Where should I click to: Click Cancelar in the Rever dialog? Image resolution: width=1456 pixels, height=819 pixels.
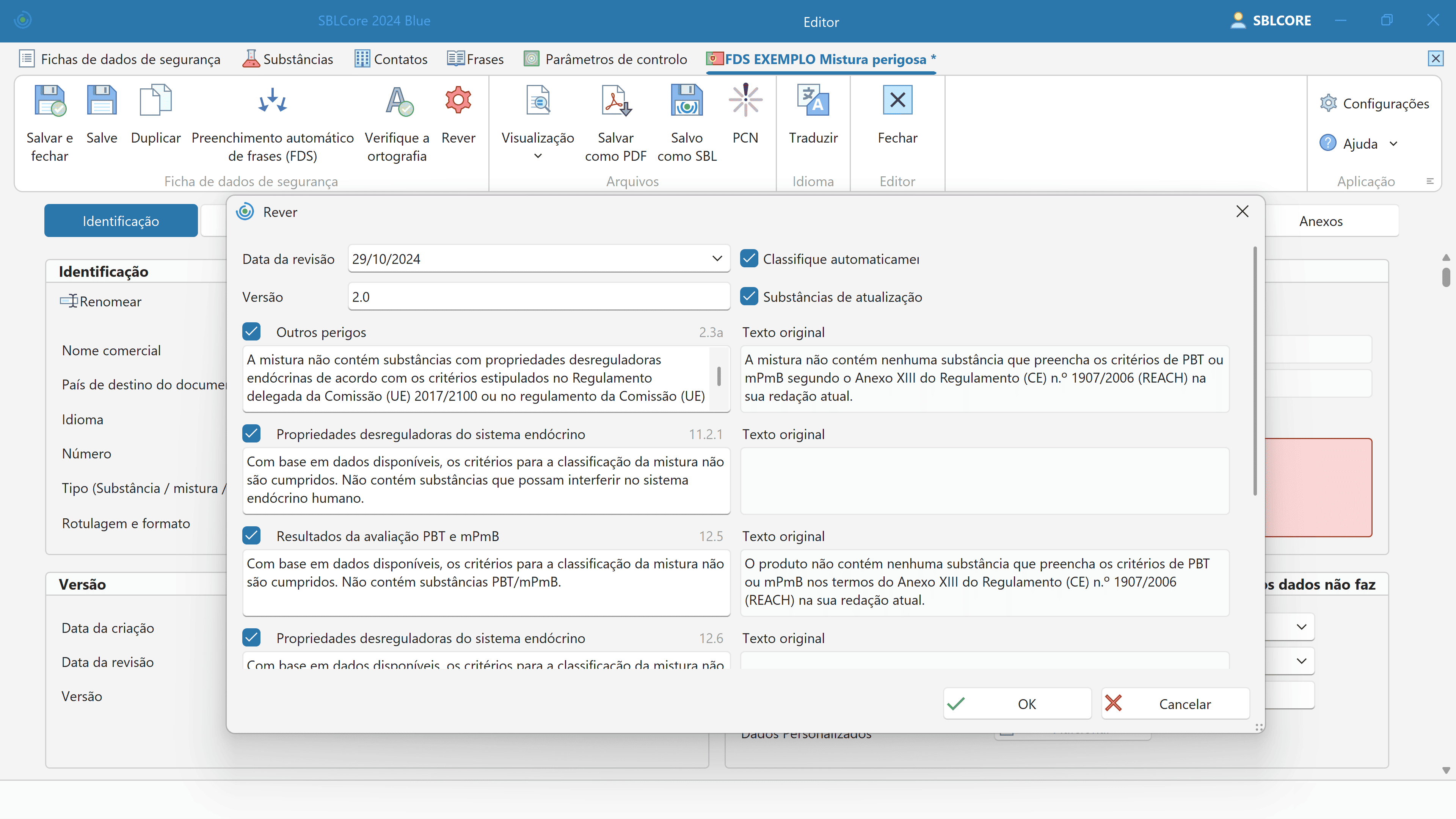pyautogui.click(x=1175, y=704)
